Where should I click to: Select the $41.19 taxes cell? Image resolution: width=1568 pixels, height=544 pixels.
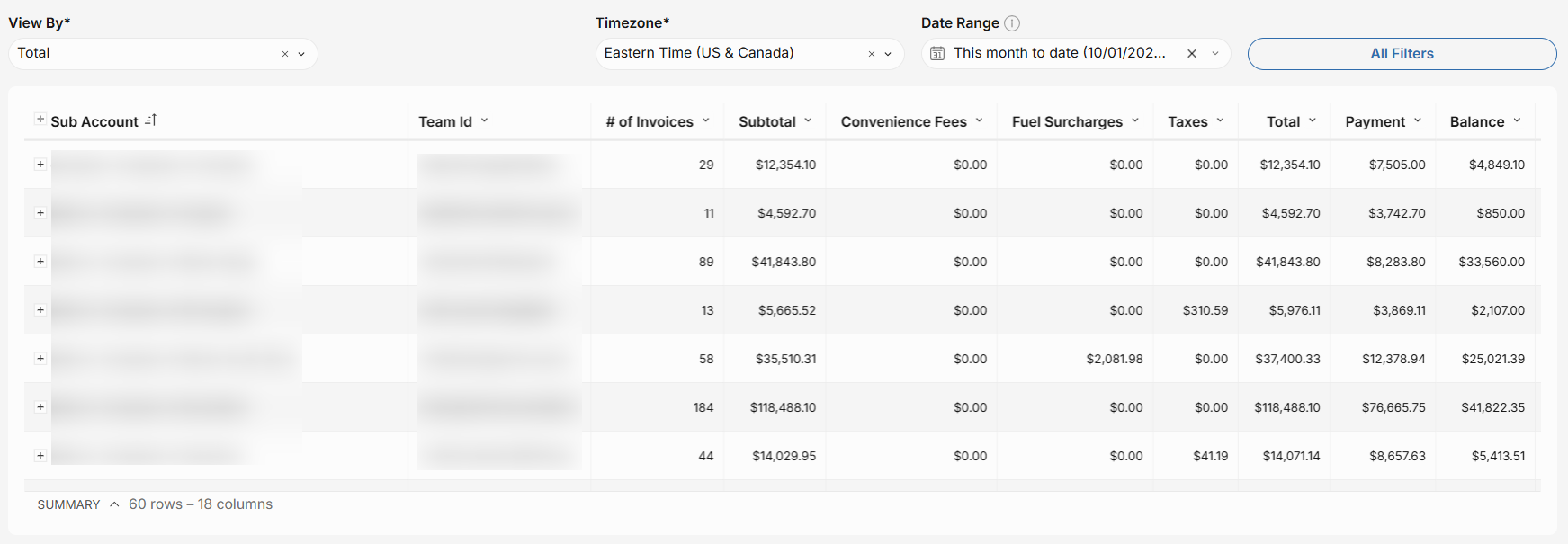click(x=1211, y=457)
